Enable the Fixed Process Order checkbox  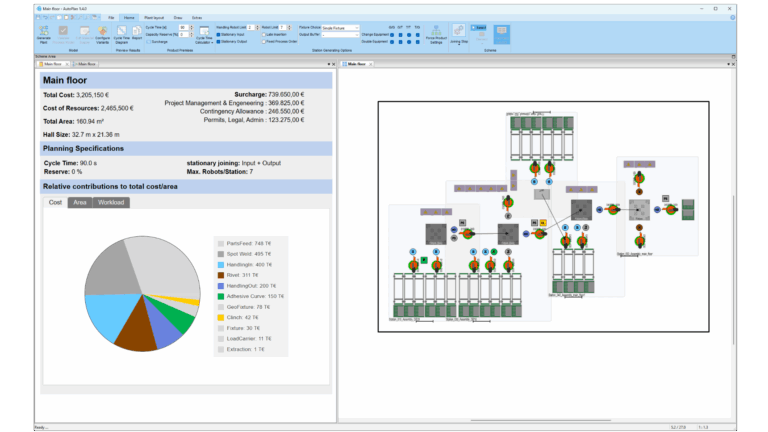[263, 42]
